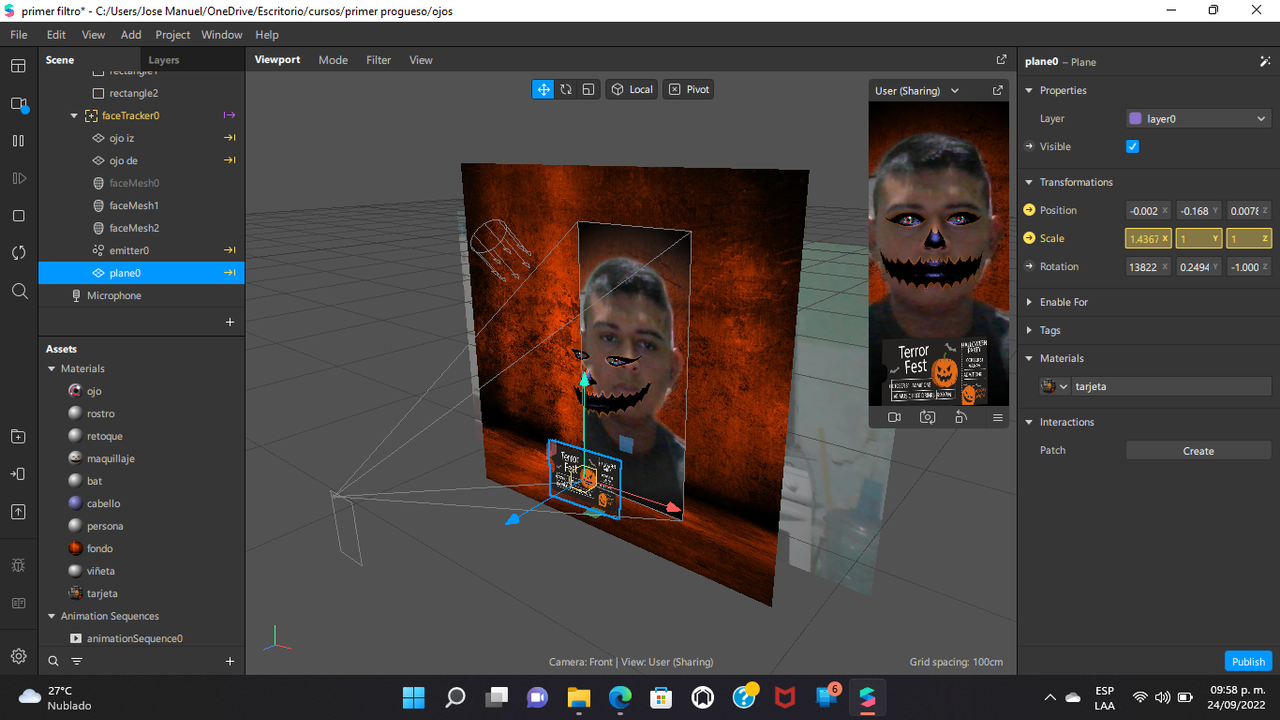Image resolution: width=1280 pixels, height=720 pixels.
Task: Open the assets filter icon
Action: (x=77, y=661)
